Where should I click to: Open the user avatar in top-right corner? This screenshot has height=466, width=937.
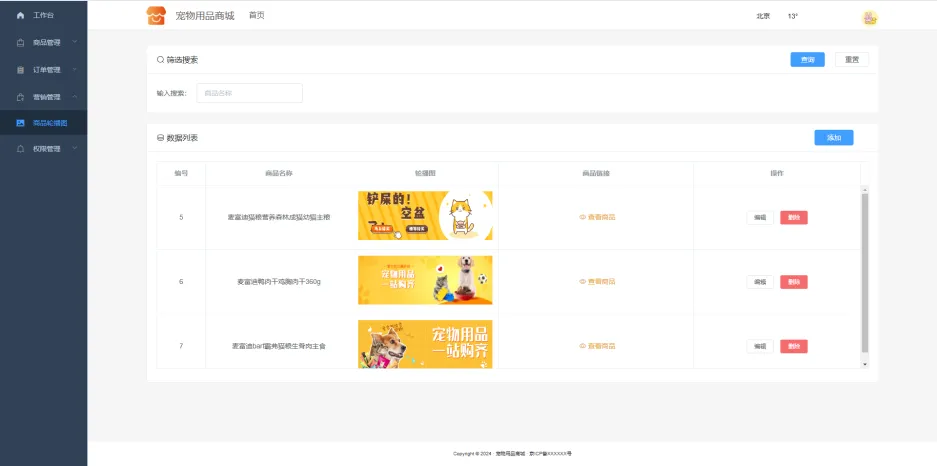coord(870,17)
